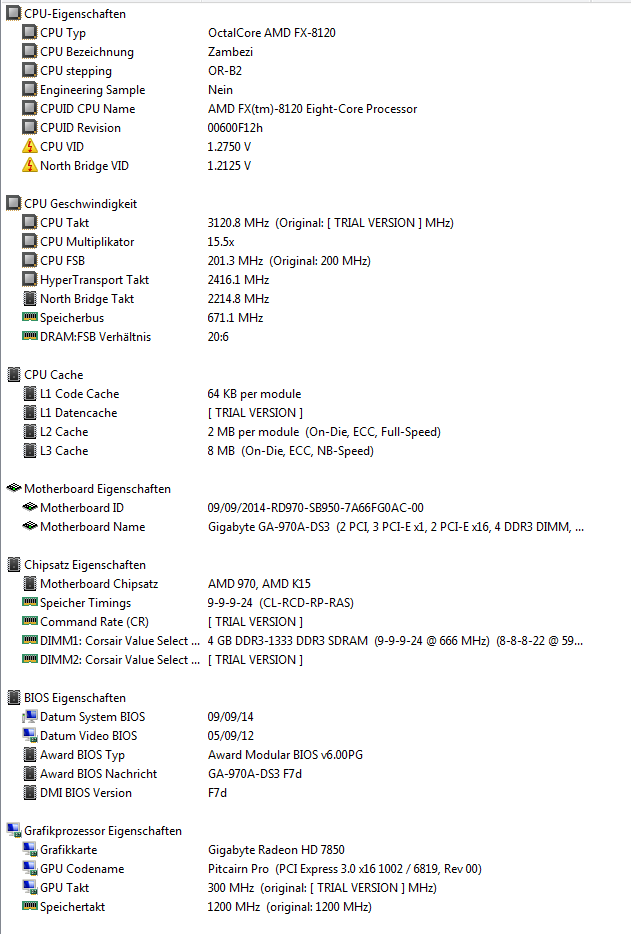Click the chip icon beside CPU stepping
The height and width of the screenshot is (934, 631).
click(30, 70)
